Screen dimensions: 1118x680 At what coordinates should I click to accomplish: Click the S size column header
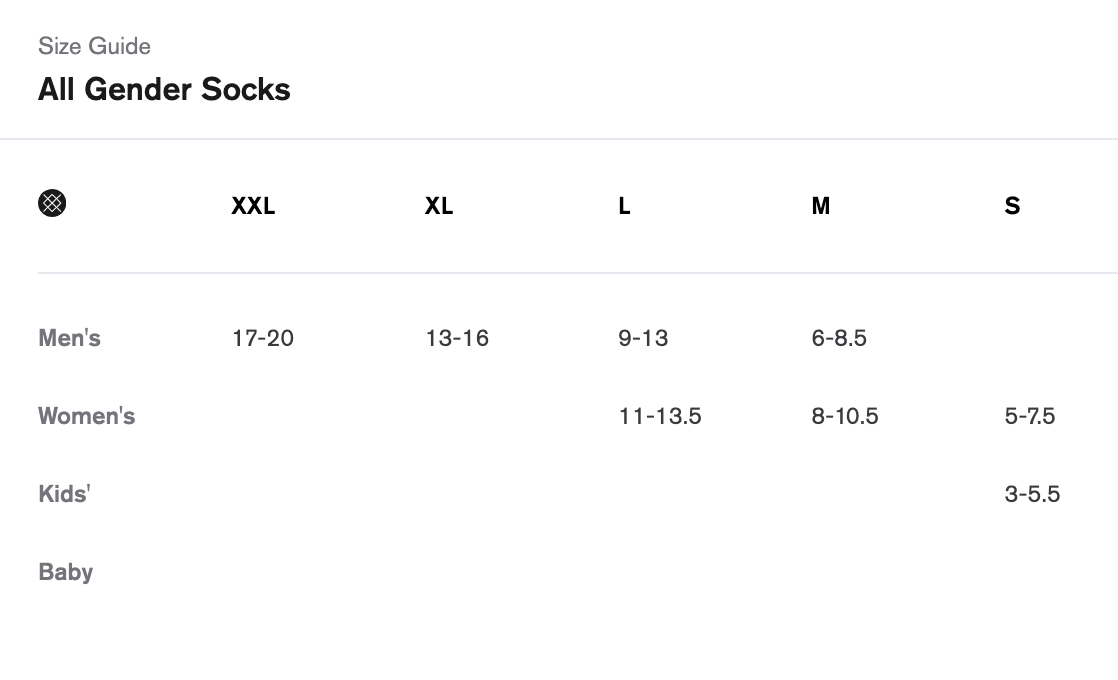tap(1012, 206)
